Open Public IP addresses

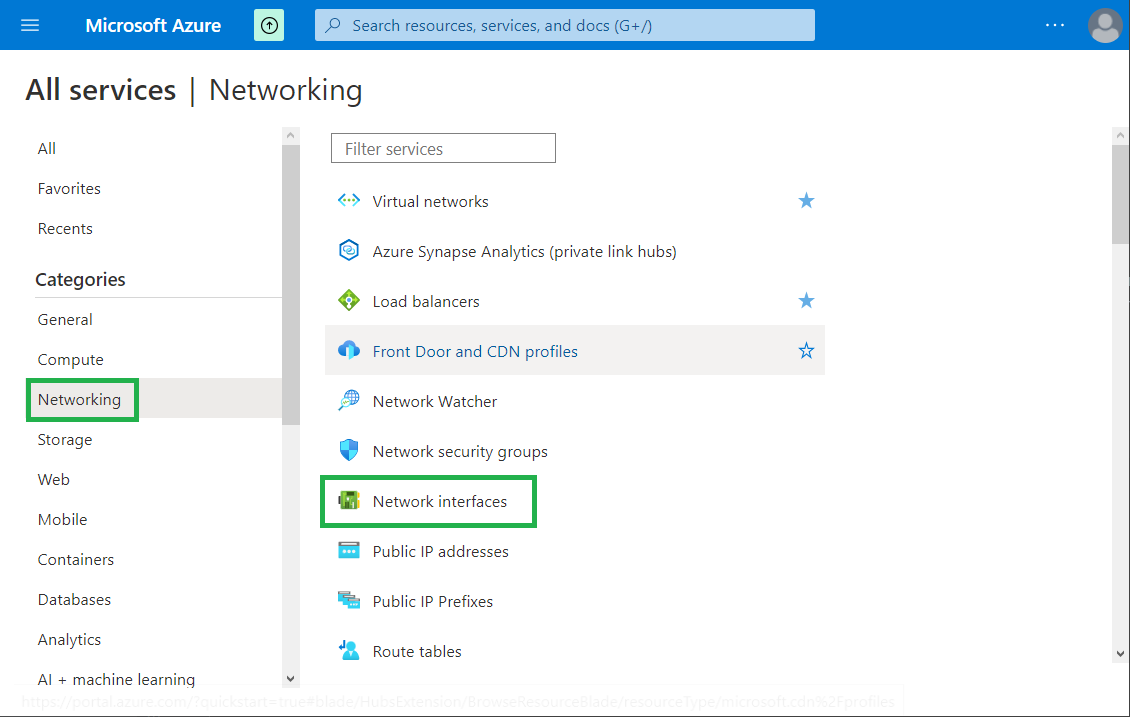coord(440,551)
